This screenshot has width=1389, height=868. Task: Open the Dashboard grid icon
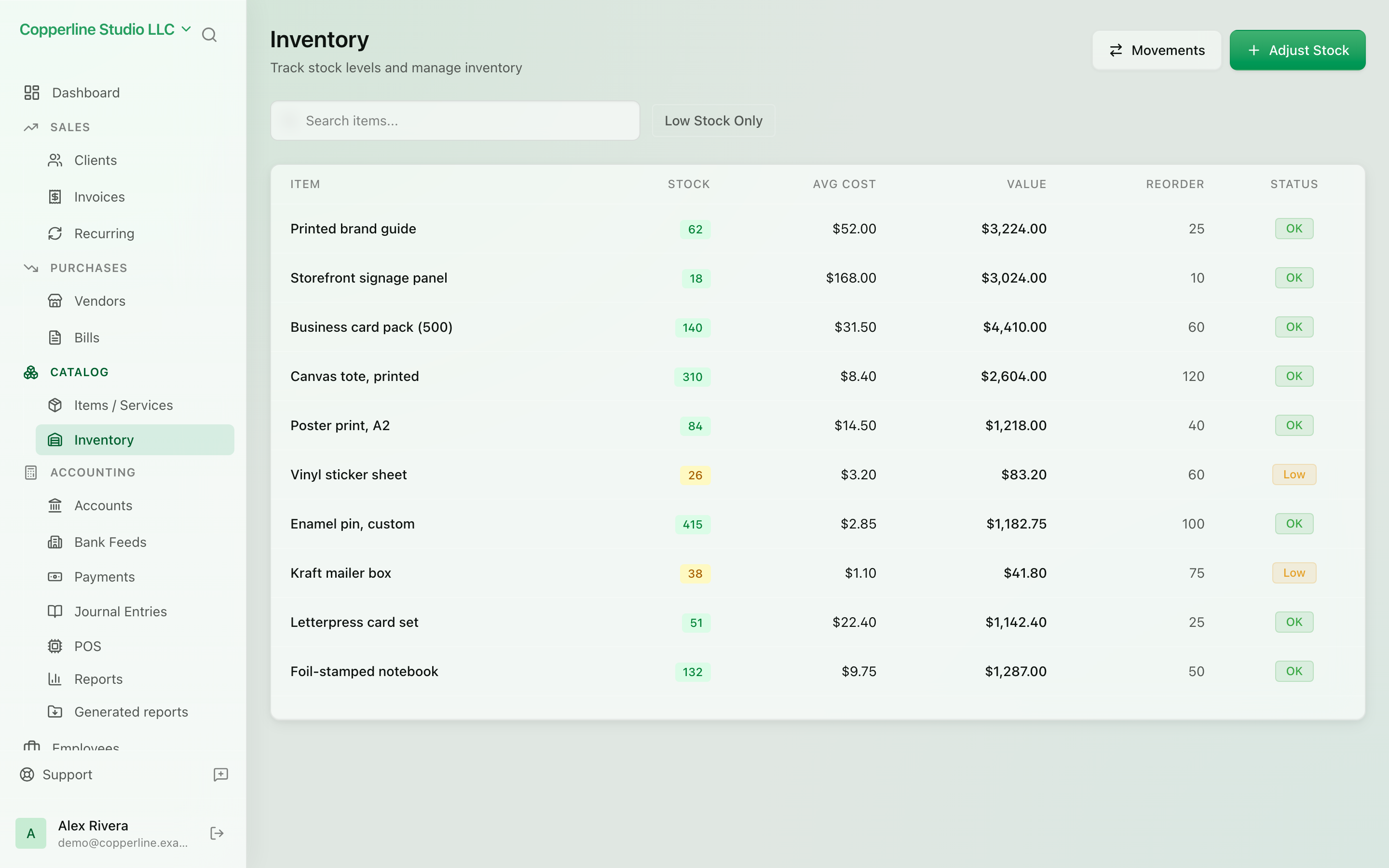pyautogui.click(x=31, y=93)
